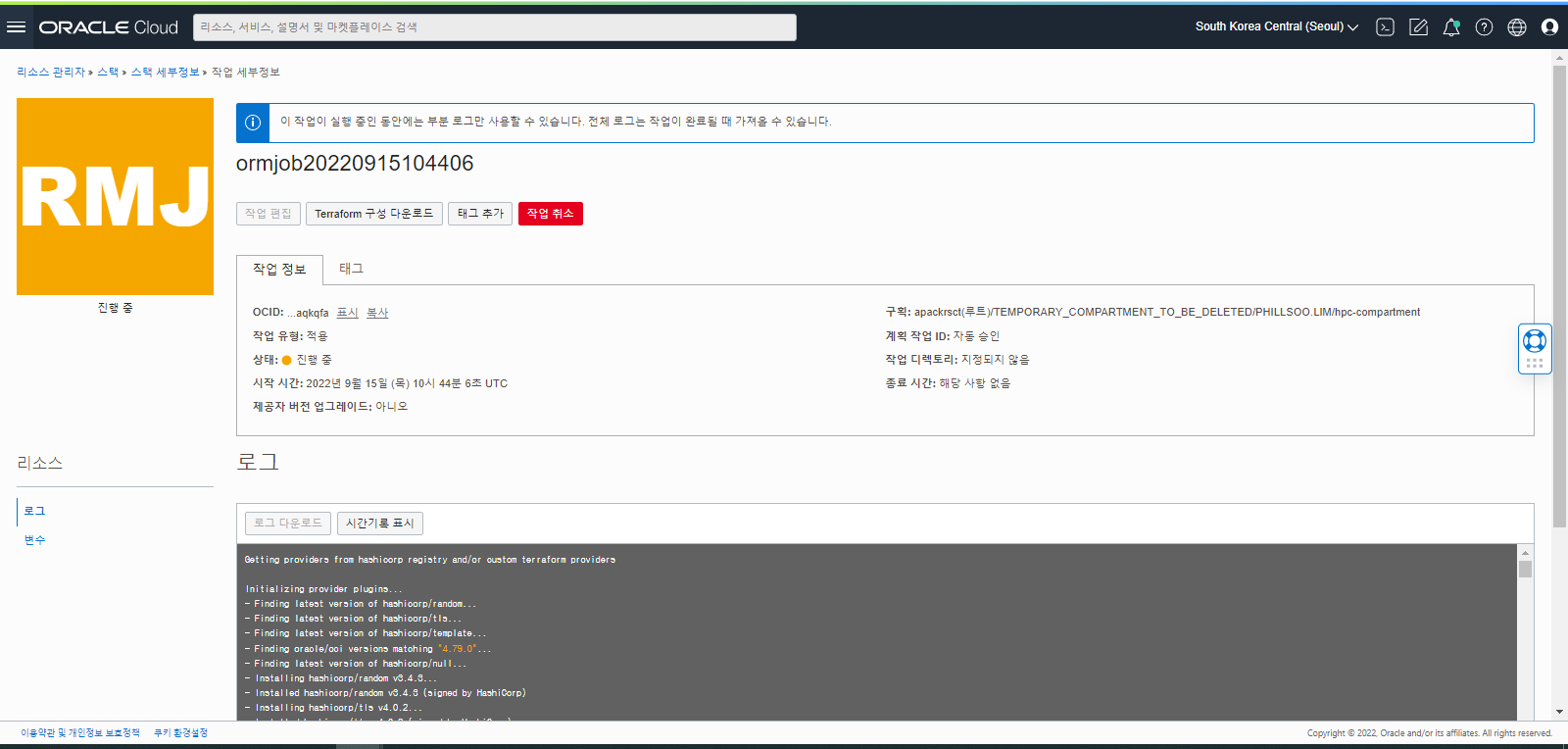1568x749 pixels.
Task: Select 로그 in the resources sidebar
Action: point(35,511)
